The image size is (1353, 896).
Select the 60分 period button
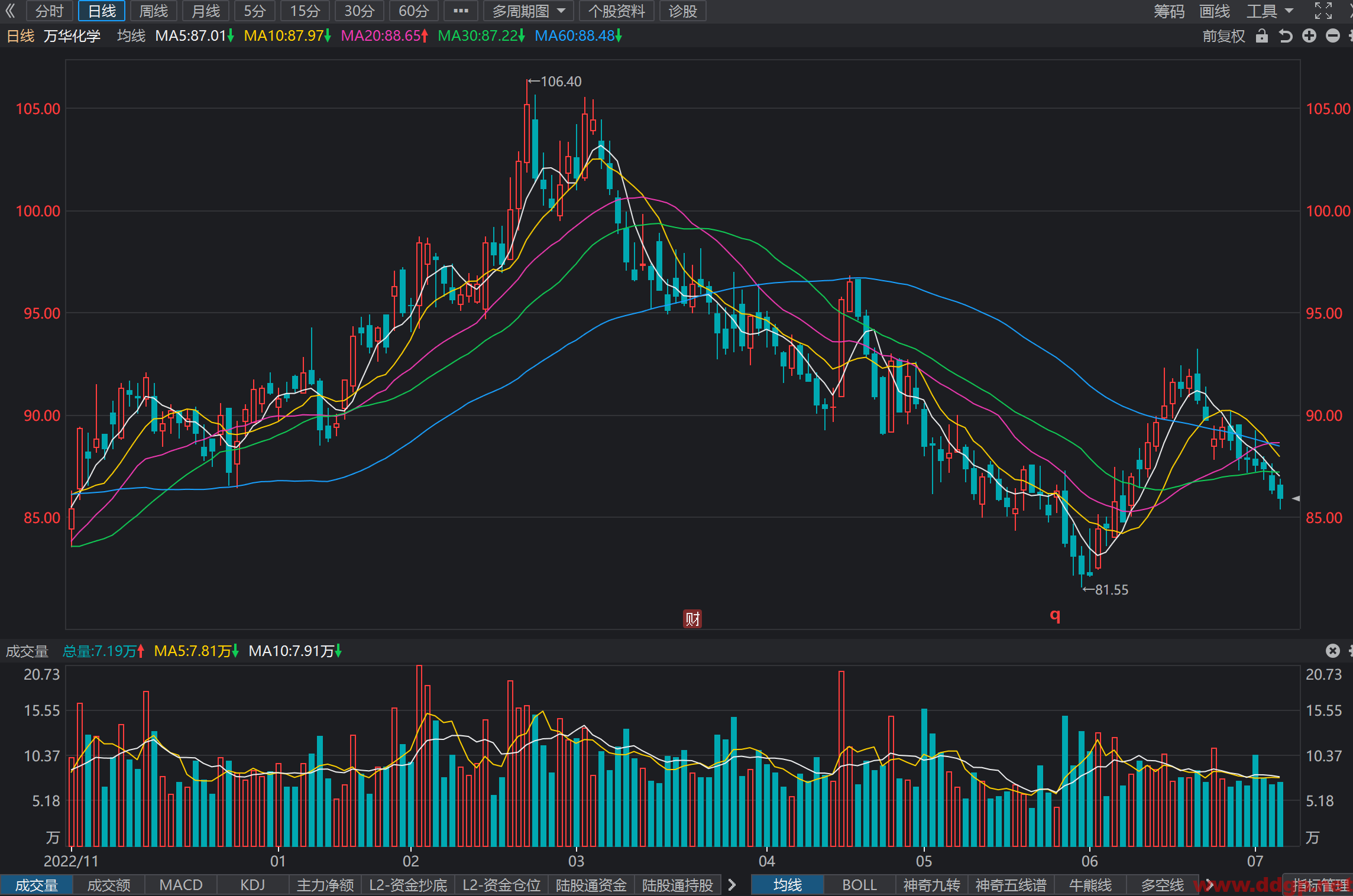click(x=413, y=11)
